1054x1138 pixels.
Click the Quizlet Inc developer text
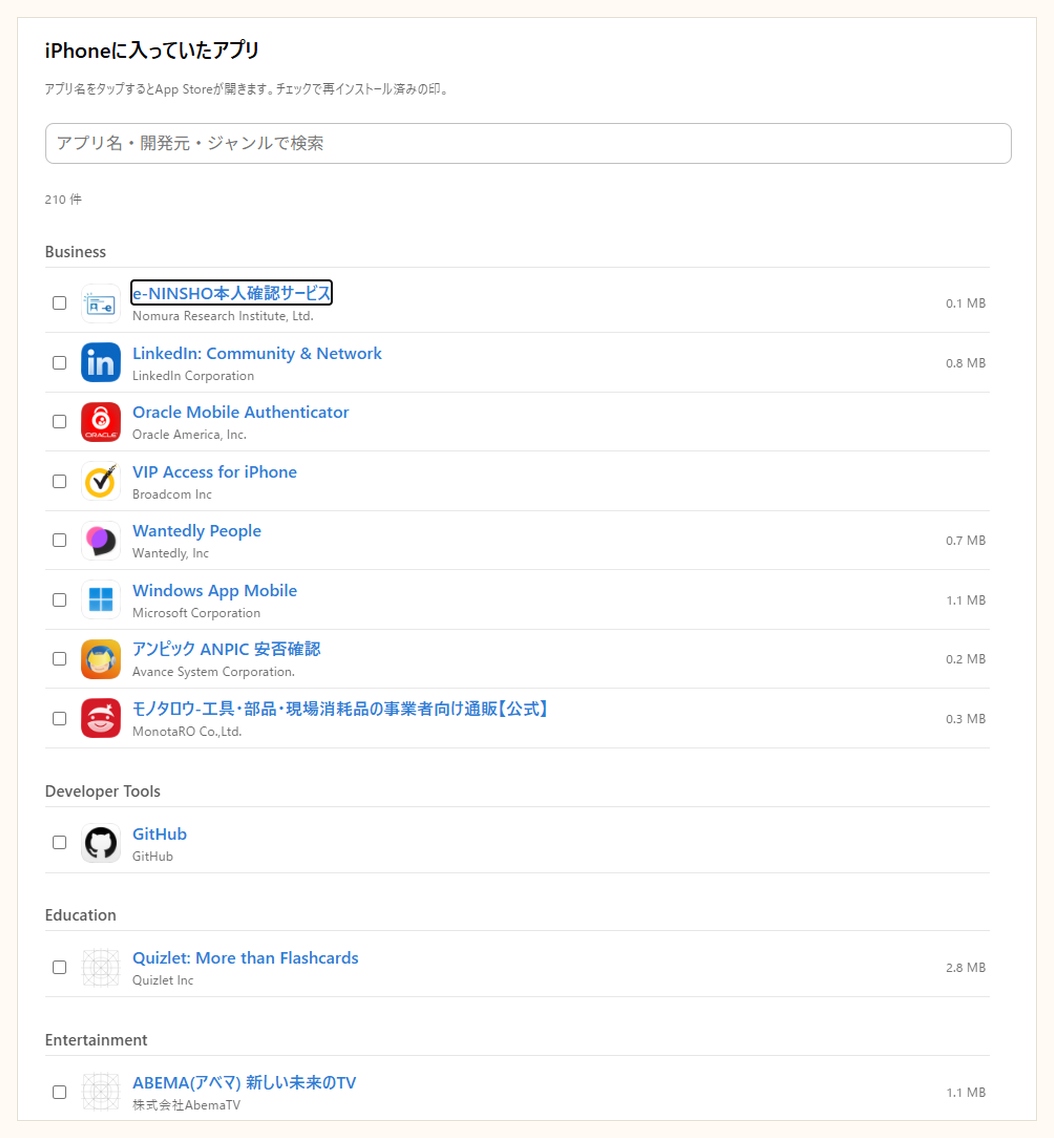[x=163, y=981]
